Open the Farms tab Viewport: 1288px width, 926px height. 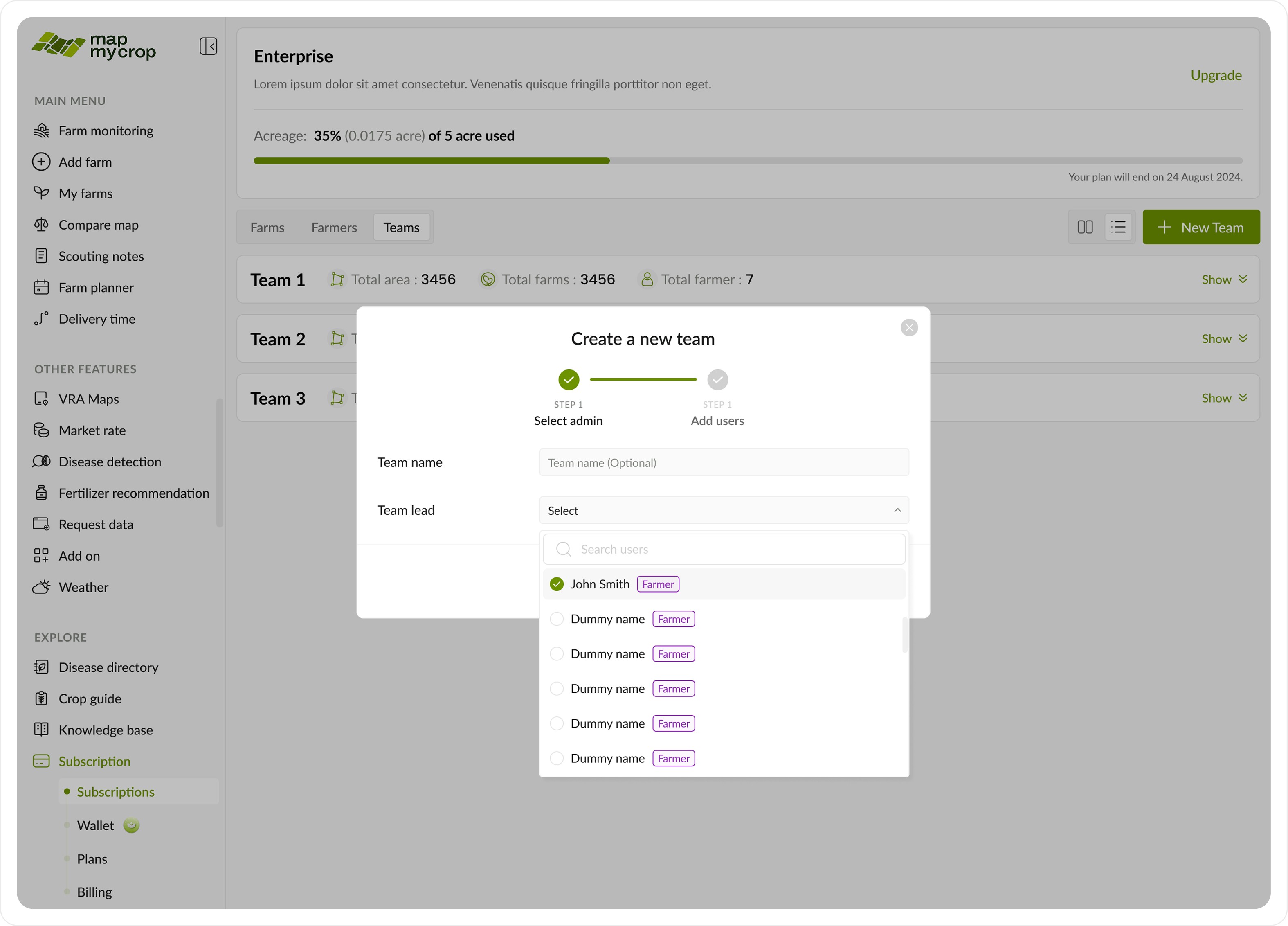tap(267, 227)
